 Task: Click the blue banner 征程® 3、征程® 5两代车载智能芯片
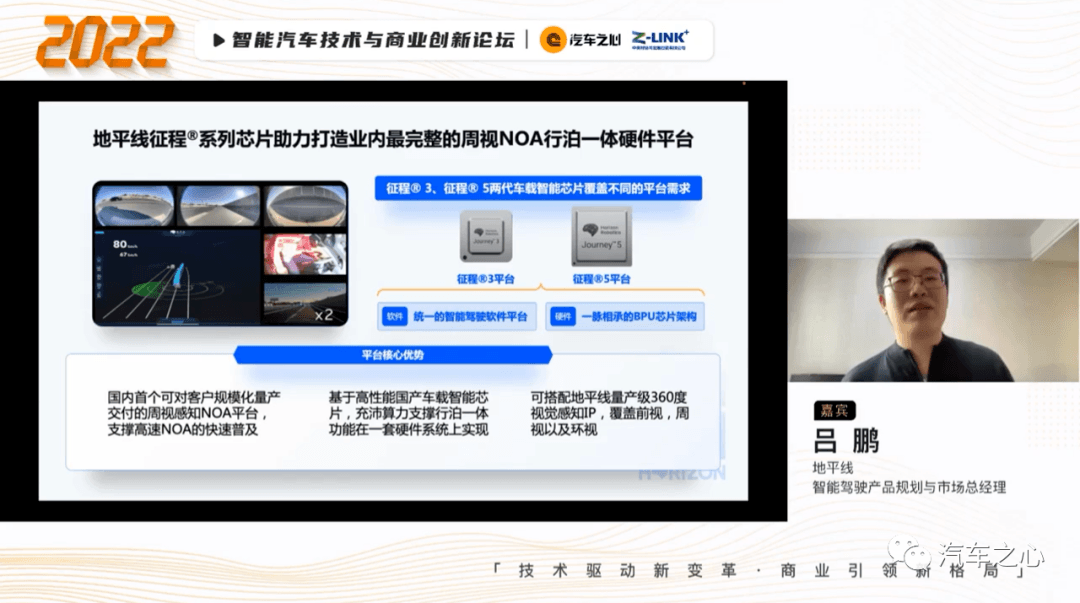pos(538,188)
